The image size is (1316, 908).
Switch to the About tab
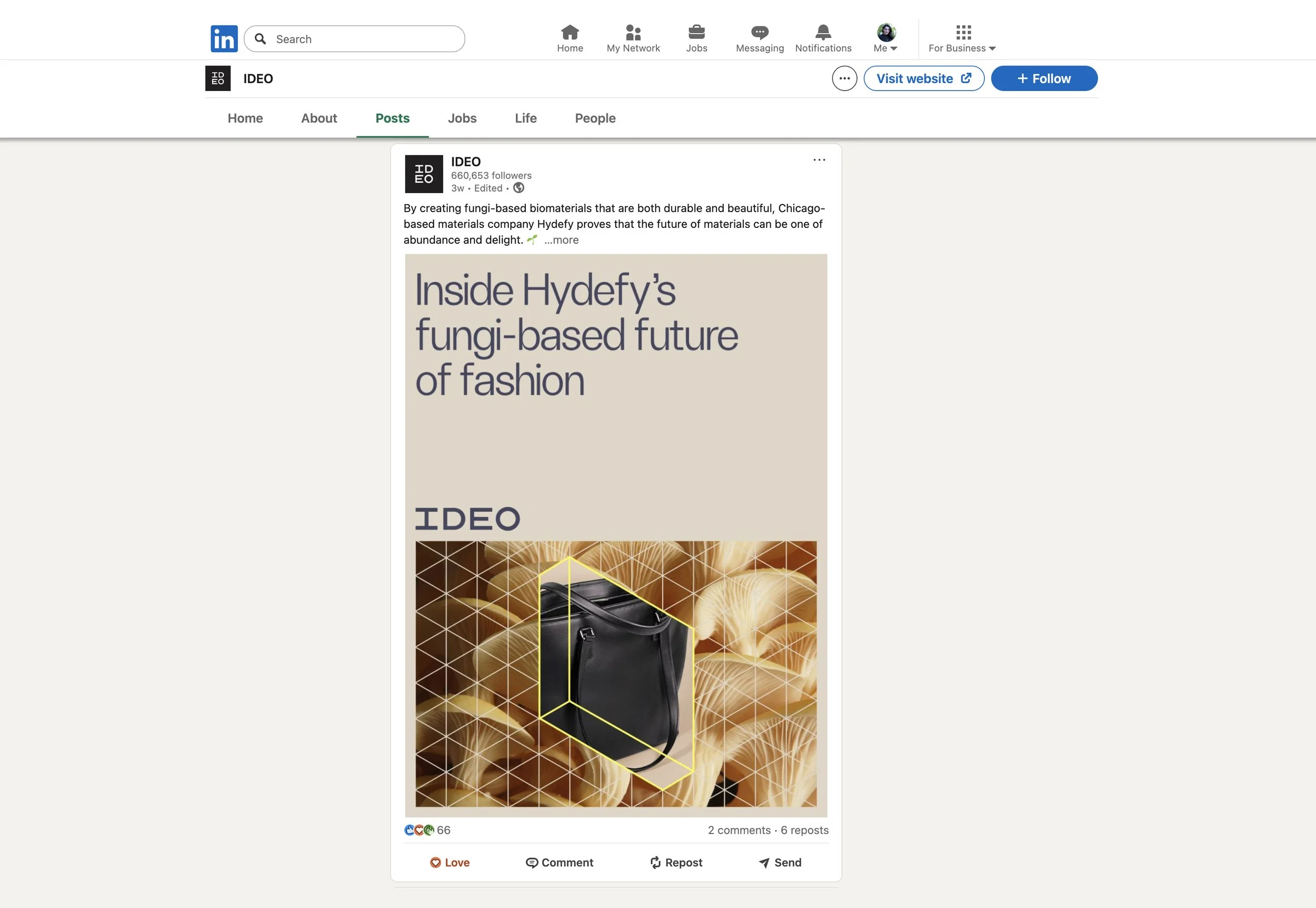[319, 118]
